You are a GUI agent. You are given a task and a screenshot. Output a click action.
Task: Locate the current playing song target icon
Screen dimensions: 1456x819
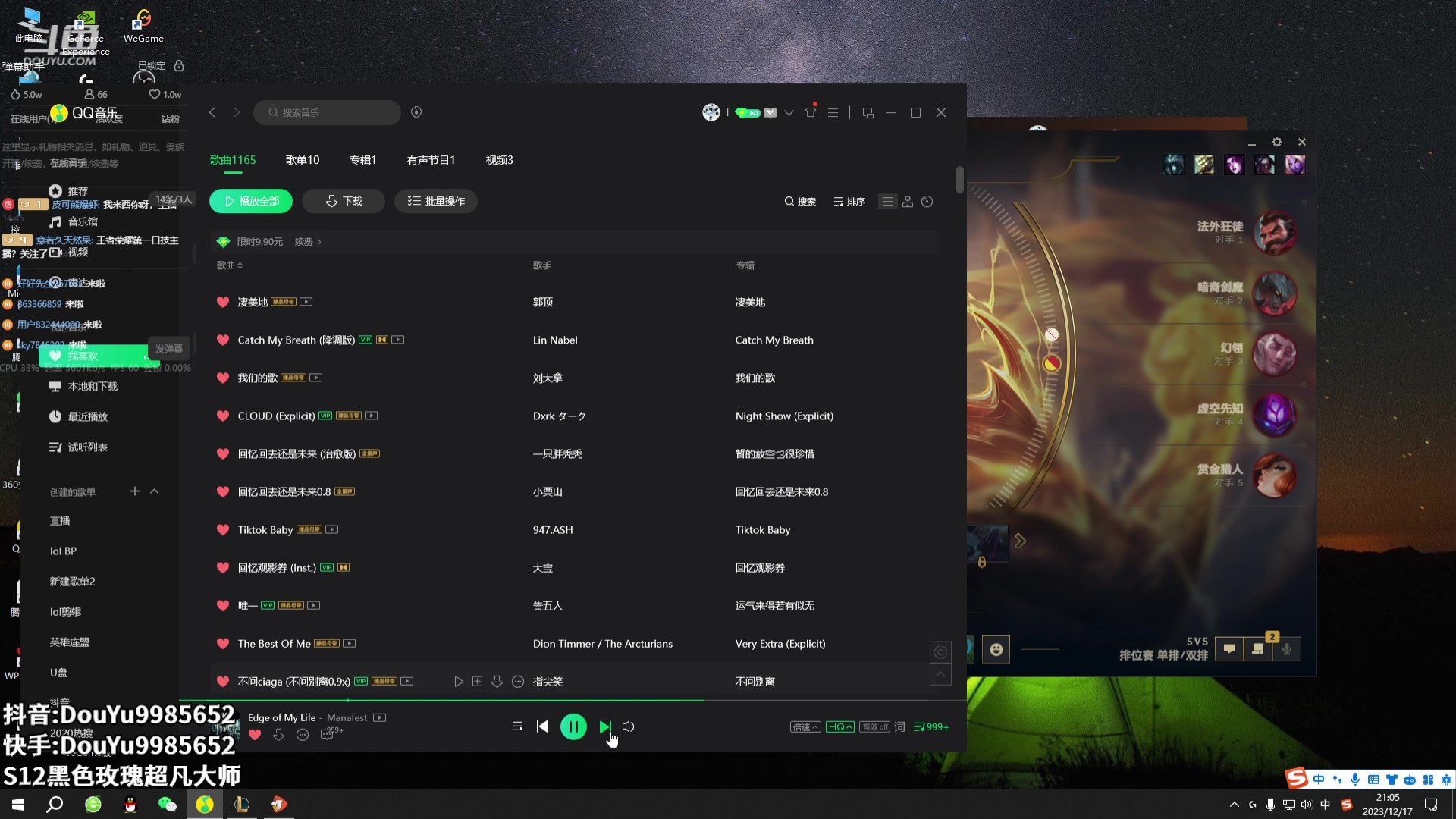940,652
